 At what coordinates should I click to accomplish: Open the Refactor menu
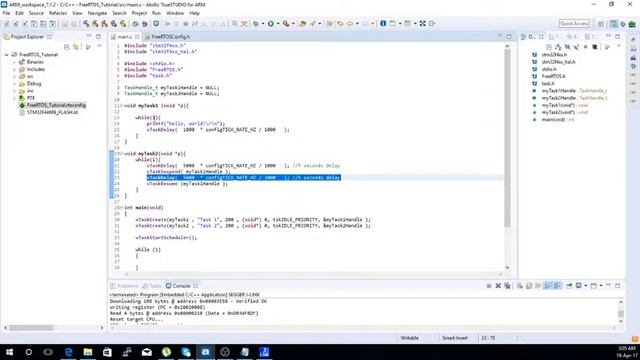pyautogui.click(x=58, y=13)
